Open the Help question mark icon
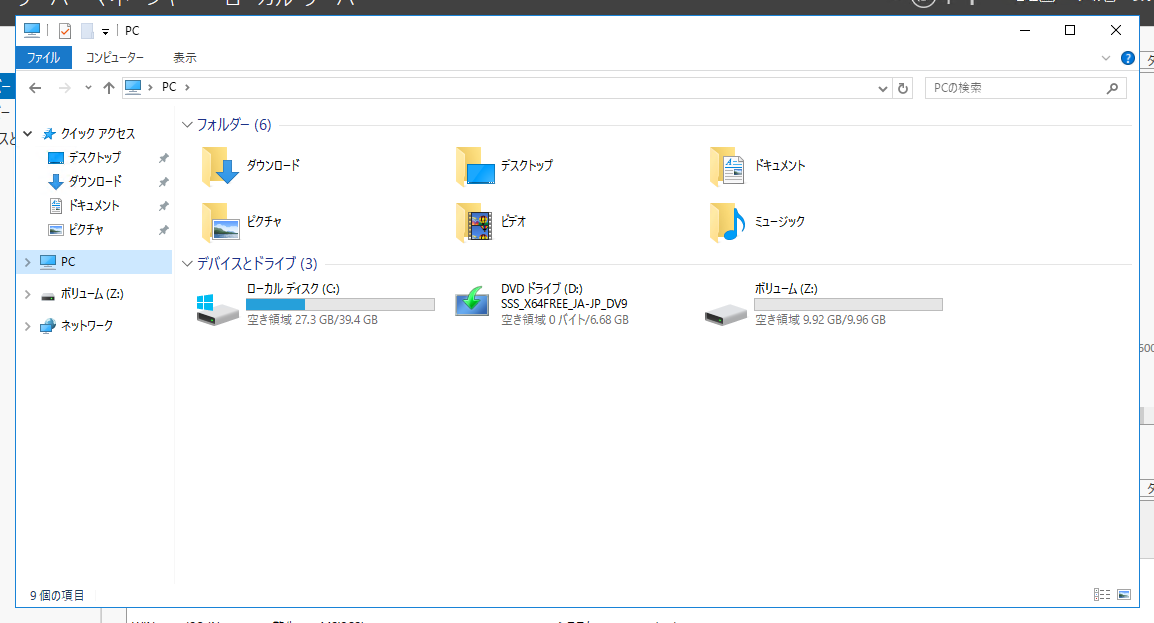This screenshot has height=623, width=1154. pyautogui.click(x=1128, y=58)
